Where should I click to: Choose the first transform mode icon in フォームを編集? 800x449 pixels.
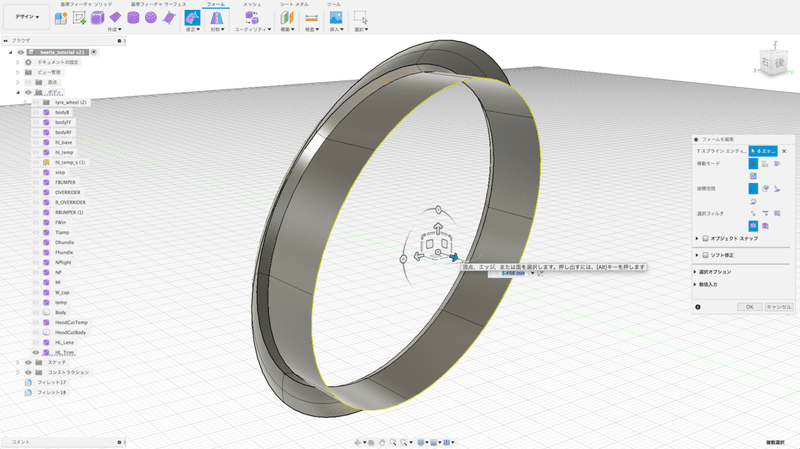coord(753,164)
